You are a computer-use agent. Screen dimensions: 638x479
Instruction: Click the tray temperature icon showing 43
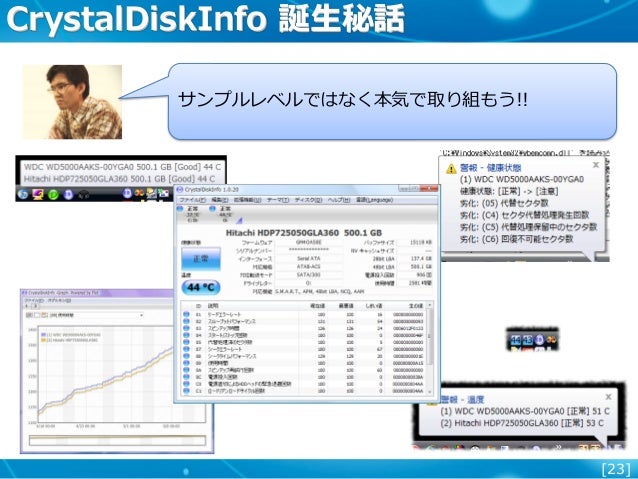(527, 340)
